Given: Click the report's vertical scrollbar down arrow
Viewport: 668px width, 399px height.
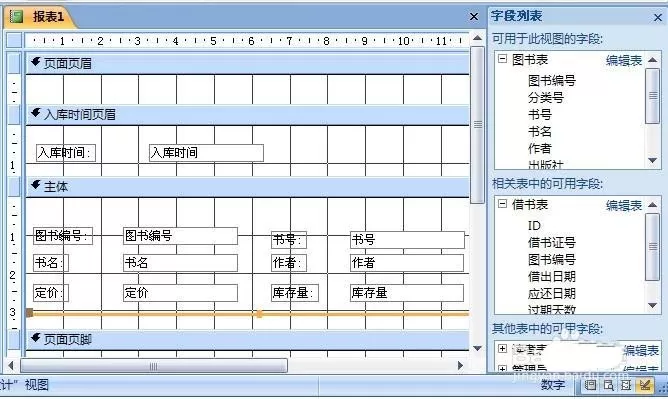Looking at the screenshot, I should 478,348.
